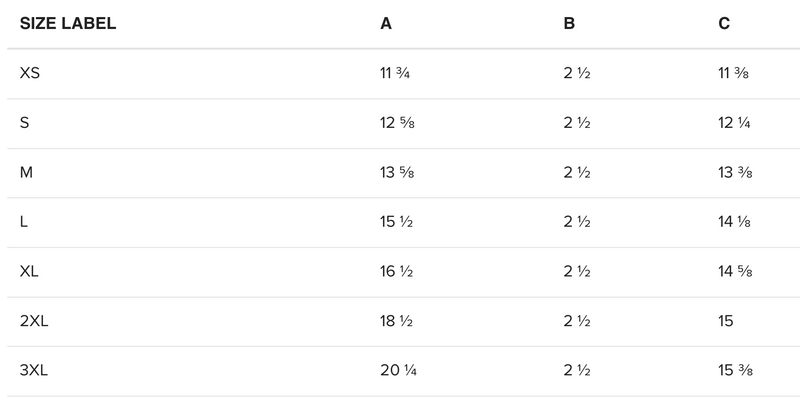Select the XS size row label

(30, 74)
